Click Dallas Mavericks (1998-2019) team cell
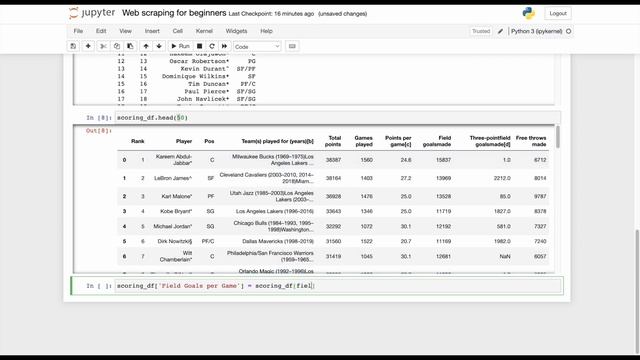640x360 pixels. pos(278,242)
